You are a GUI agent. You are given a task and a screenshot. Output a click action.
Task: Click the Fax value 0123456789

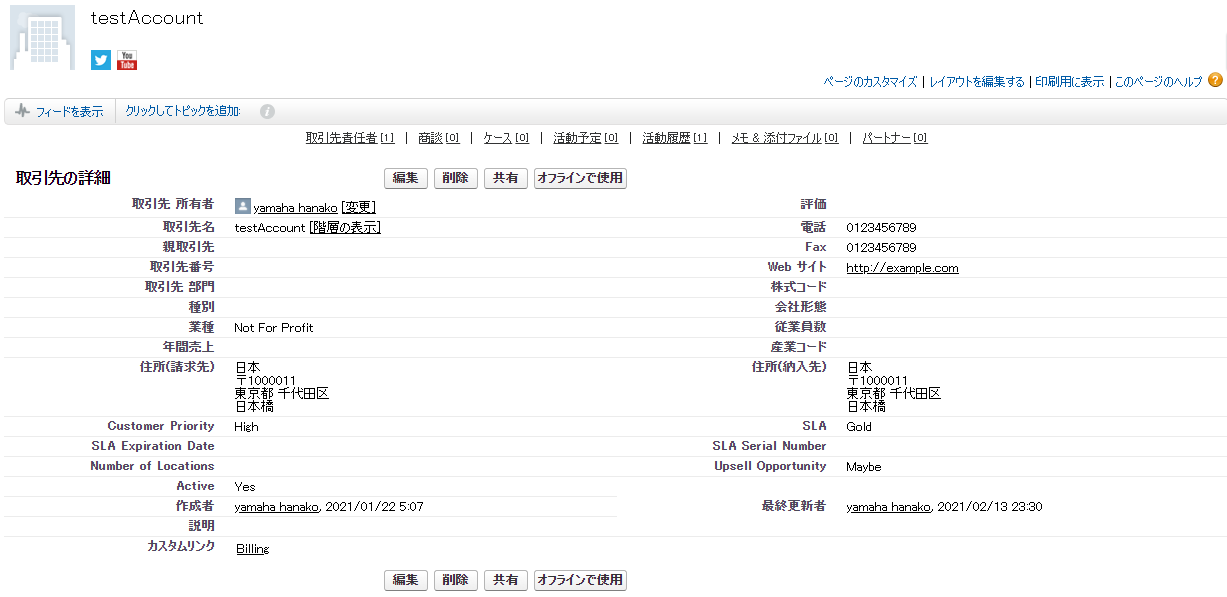pyautogui.click(x=881, y=247)
